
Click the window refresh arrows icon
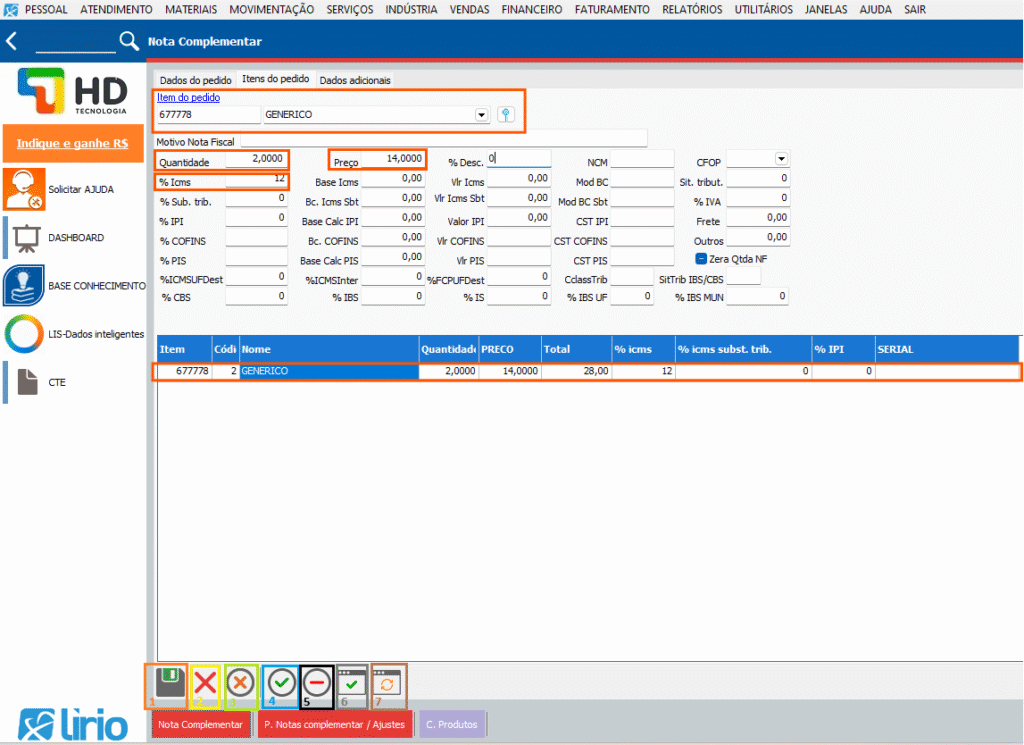coord(389,684)
